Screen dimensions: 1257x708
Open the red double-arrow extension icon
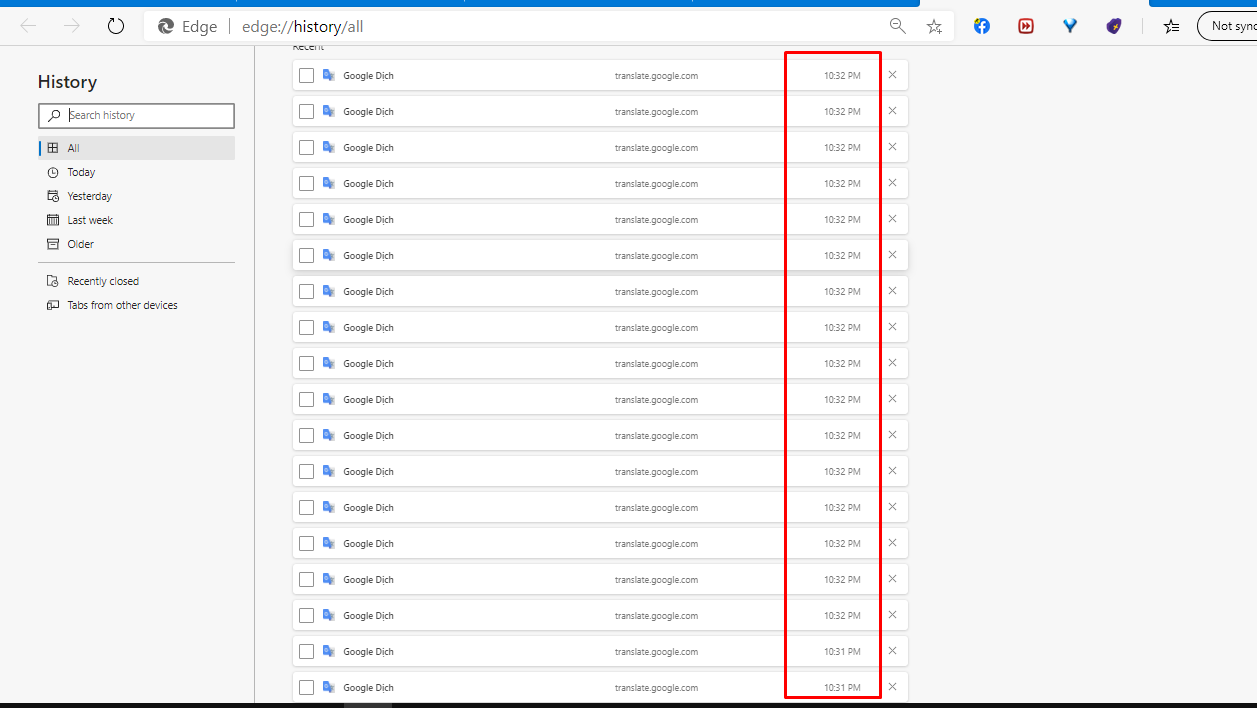(x=1026, y=26)
